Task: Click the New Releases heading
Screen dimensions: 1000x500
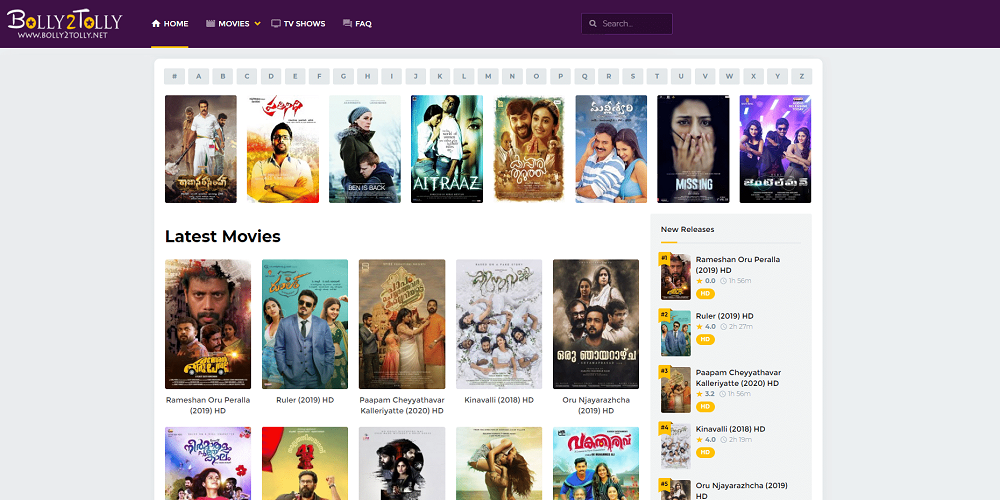Action: click(x=688, y=229)
